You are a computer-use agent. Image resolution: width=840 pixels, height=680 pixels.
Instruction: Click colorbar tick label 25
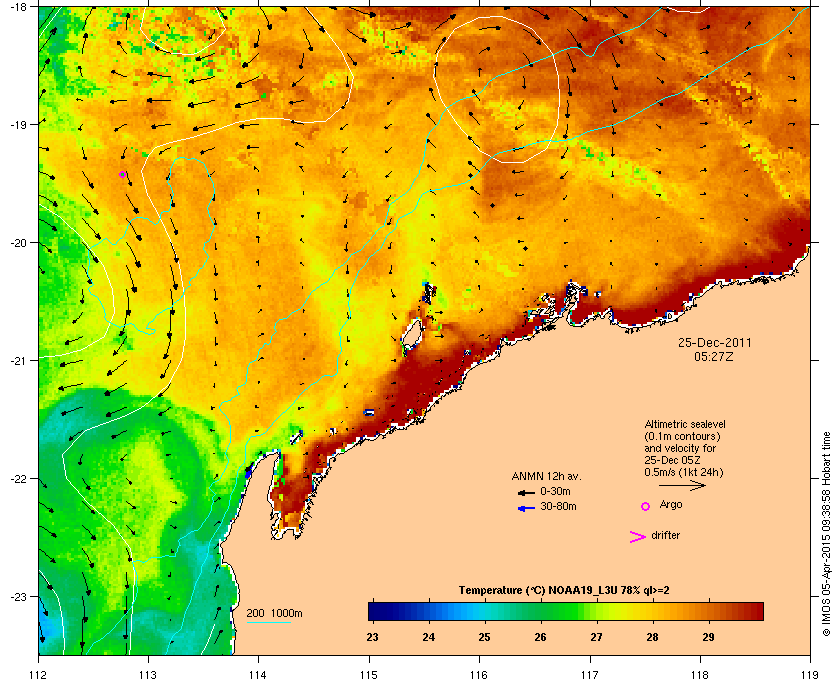point(484,637)
